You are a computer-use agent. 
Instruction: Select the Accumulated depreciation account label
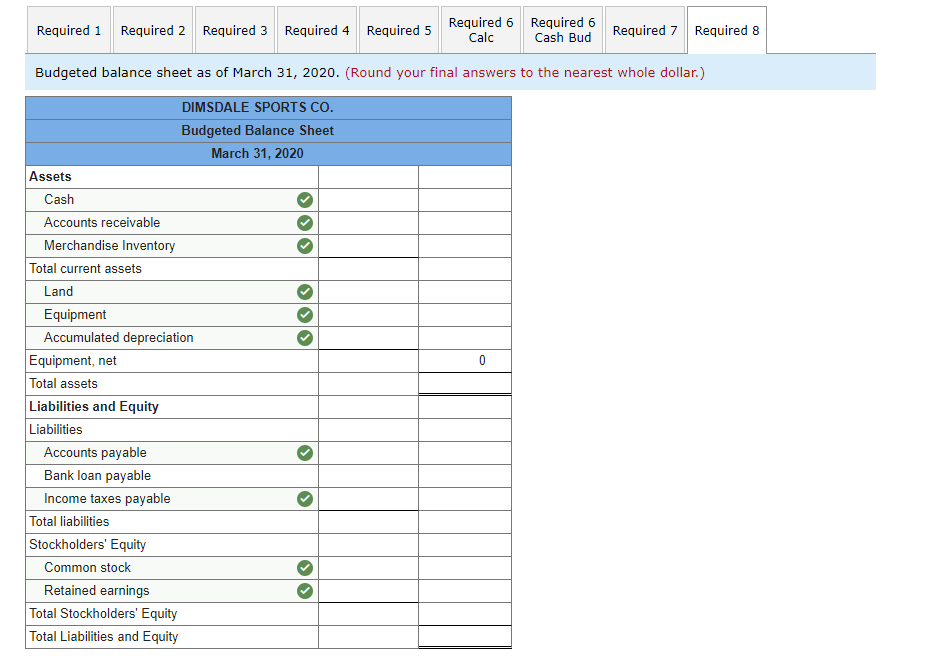click(119, 338)
